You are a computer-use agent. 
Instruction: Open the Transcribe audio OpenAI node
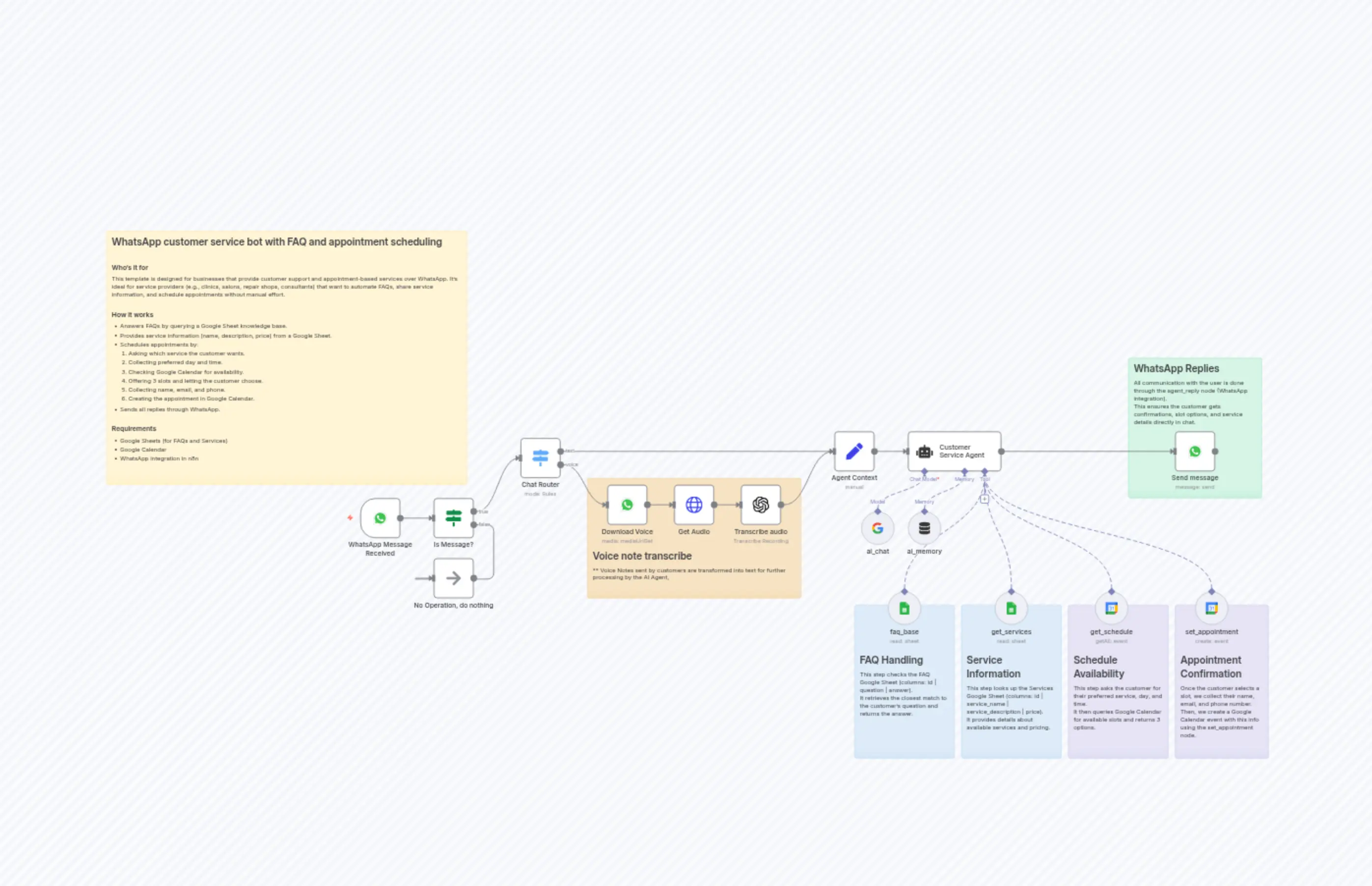[x=761, y=505]
